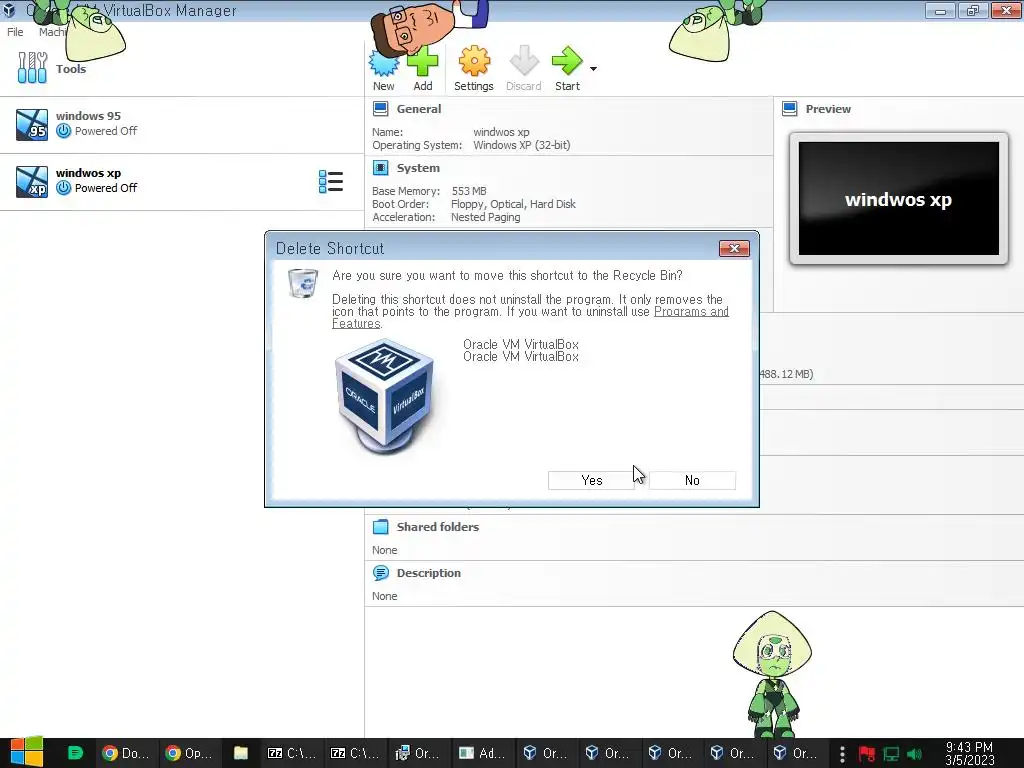Click the volume speaker tray icon

click(914, 754)
